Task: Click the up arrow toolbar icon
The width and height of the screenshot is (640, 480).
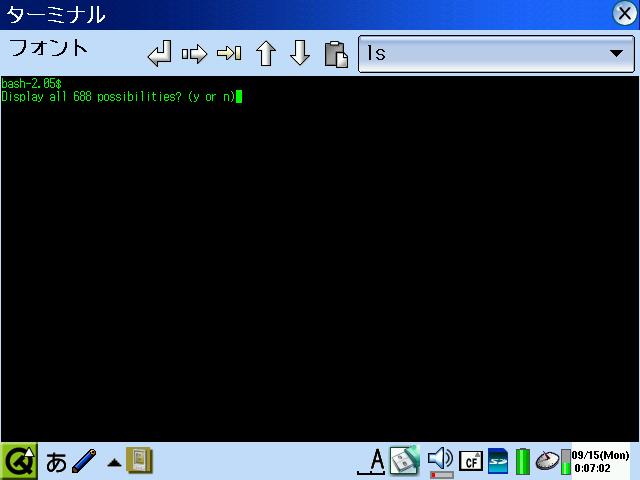Action: [x=266, y=53]
